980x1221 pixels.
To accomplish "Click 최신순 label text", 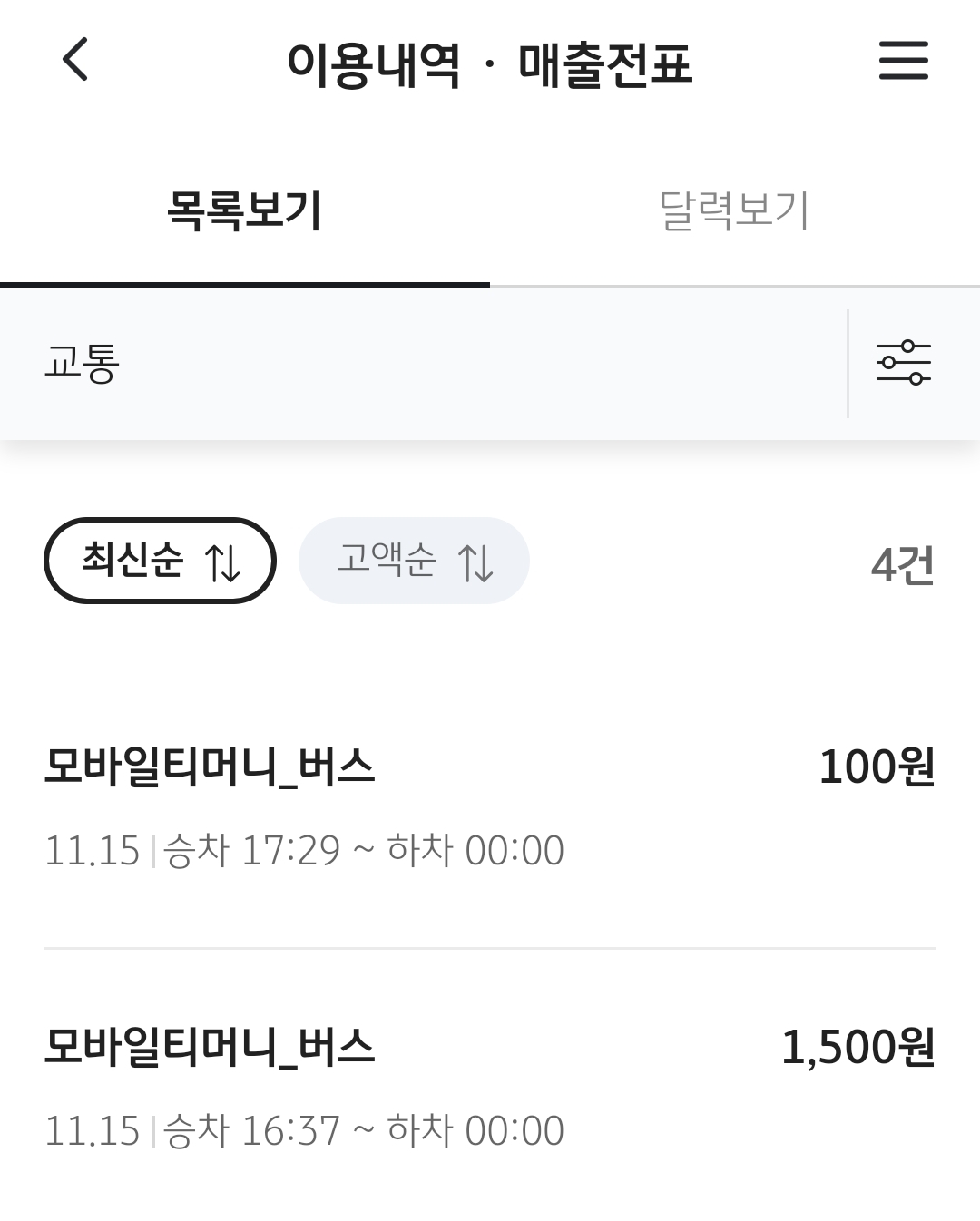I will (x=133, y=560).
